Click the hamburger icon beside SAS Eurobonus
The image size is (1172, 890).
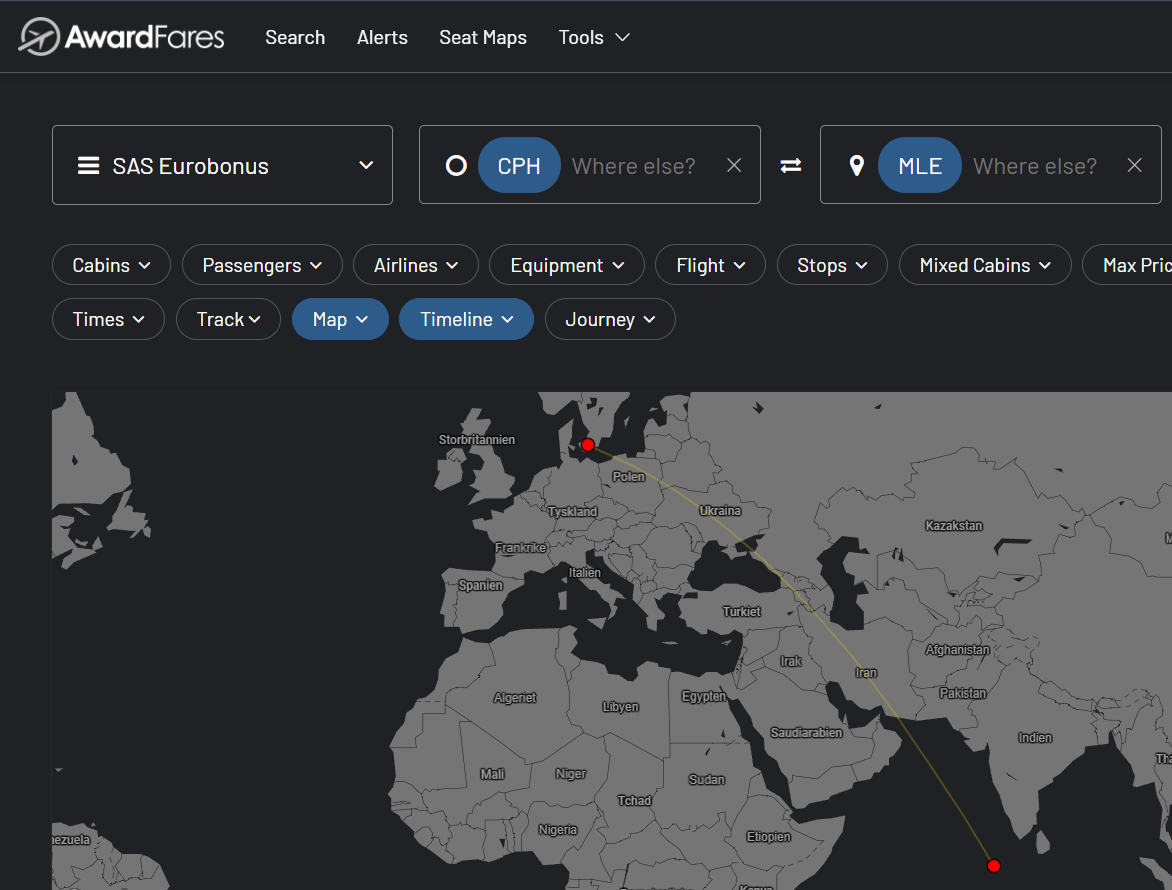click(x=89, y=165)
